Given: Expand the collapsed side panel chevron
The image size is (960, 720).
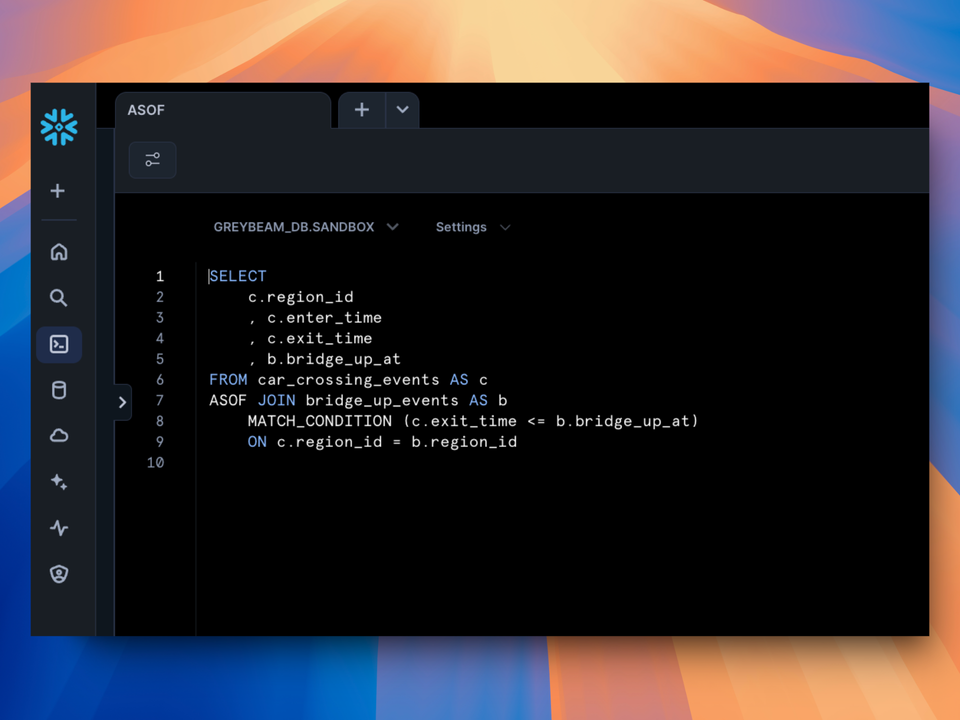Looking at the screenshot, I should (x=122, y=402).
